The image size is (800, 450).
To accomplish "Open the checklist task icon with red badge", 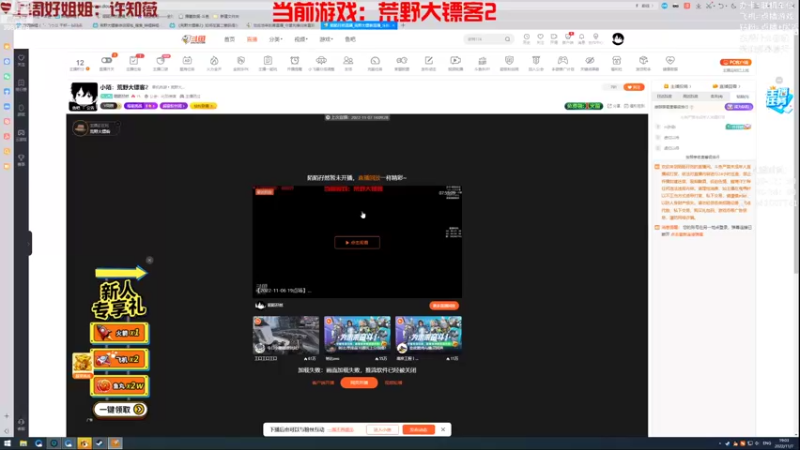I will tap(134, 61).
